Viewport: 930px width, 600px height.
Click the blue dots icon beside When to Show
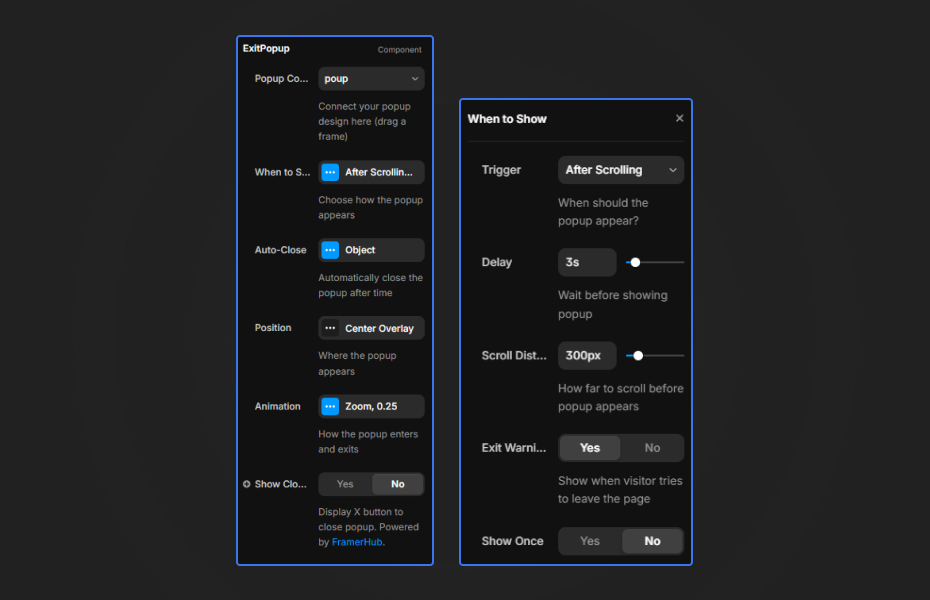click(330, 172)
